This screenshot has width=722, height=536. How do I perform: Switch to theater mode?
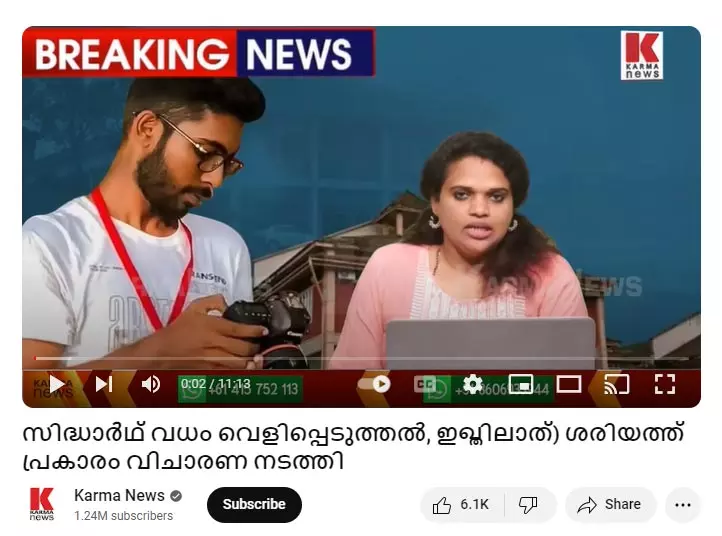pos(569,384)
